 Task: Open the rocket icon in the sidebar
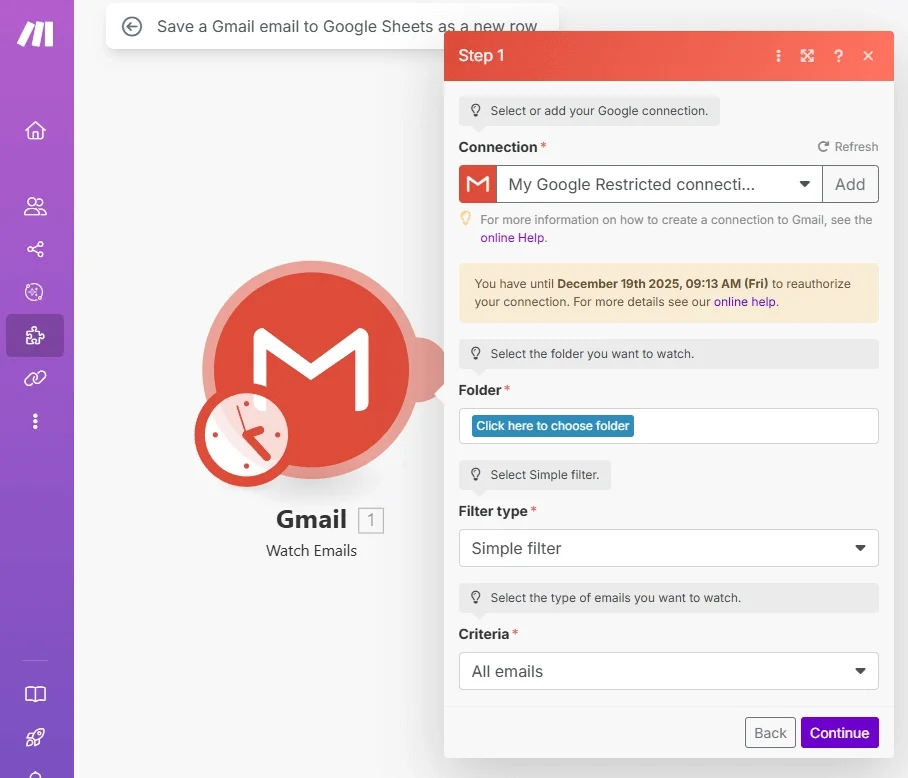35,737
